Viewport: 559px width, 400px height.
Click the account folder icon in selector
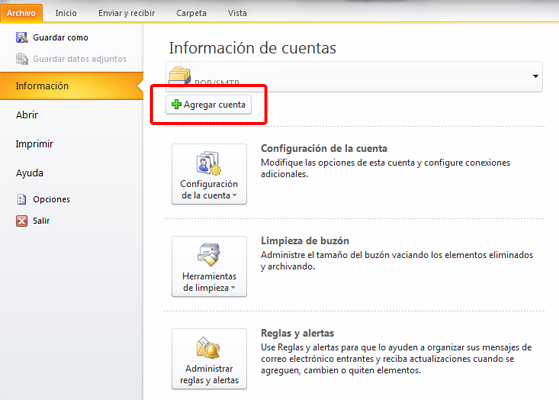pyautogui.click(x=179, y=76)
